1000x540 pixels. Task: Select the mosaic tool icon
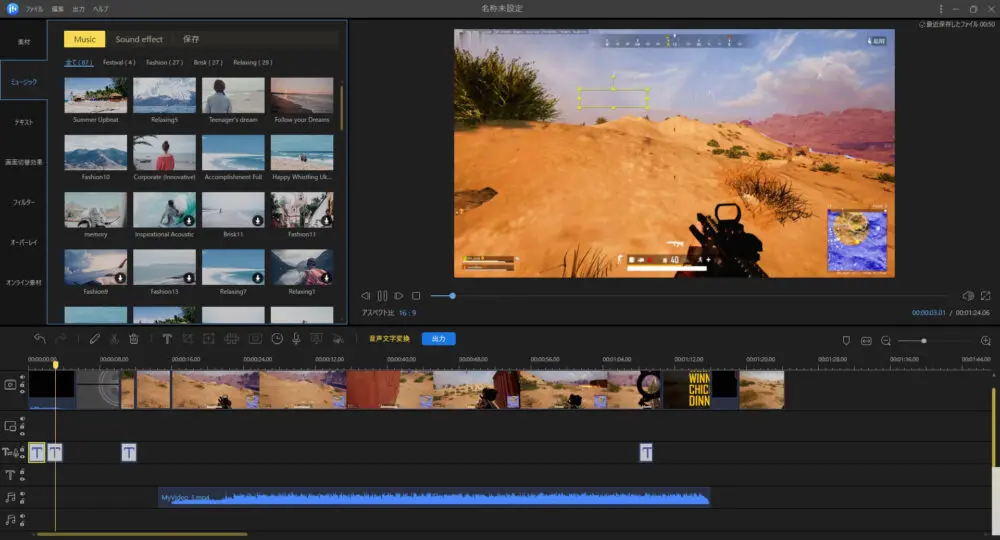point(232,339)
